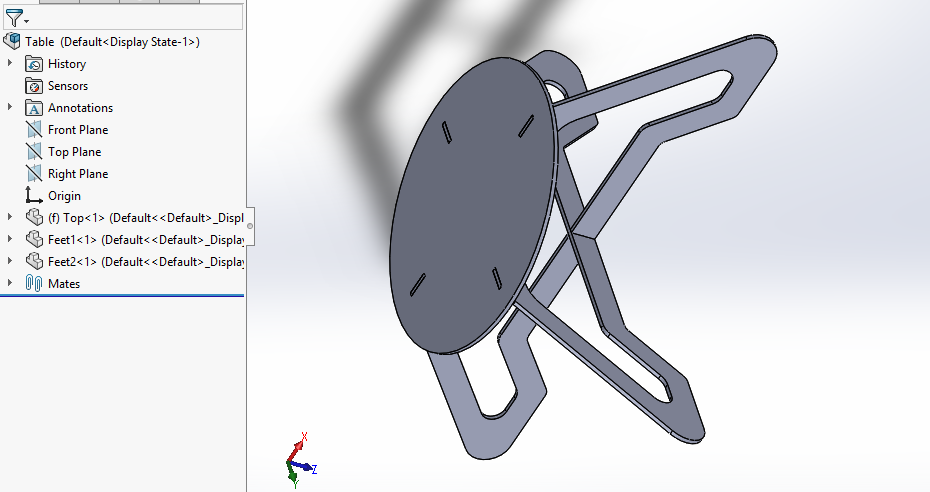Expand the History folder
The height and width of the screenshot is (492, 930).
pos(9,63)
